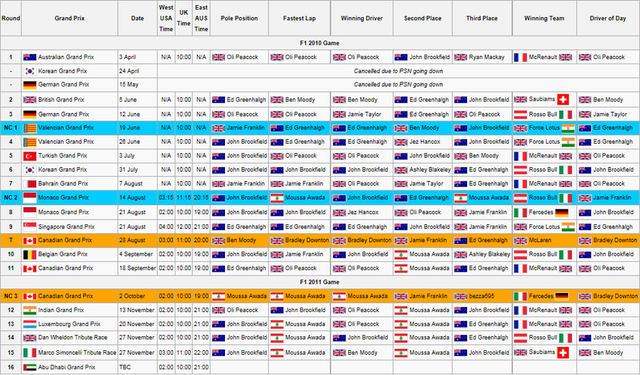Click the 3 April date cell

pos(138,57)
